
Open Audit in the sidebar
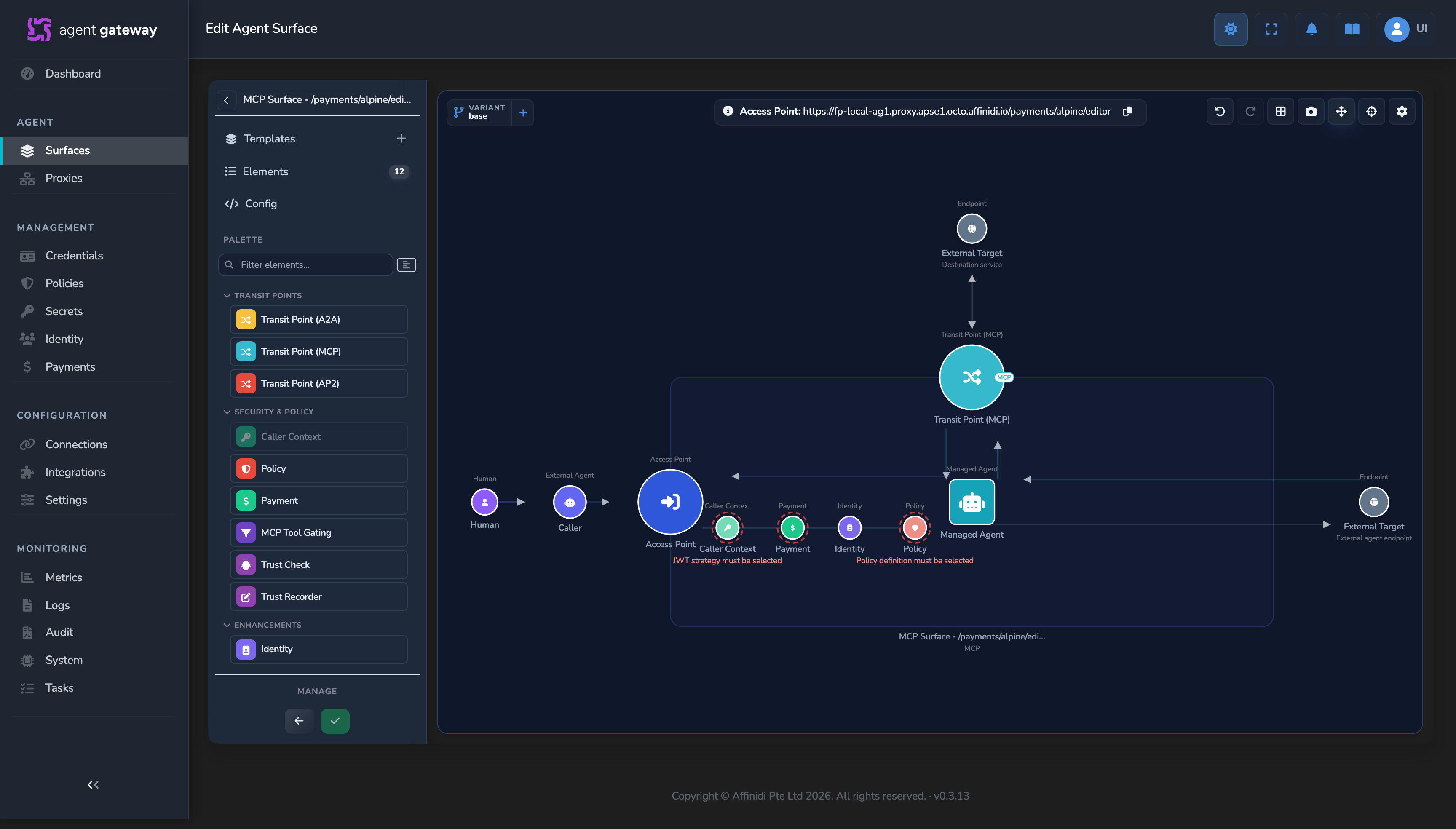(94, 633)
